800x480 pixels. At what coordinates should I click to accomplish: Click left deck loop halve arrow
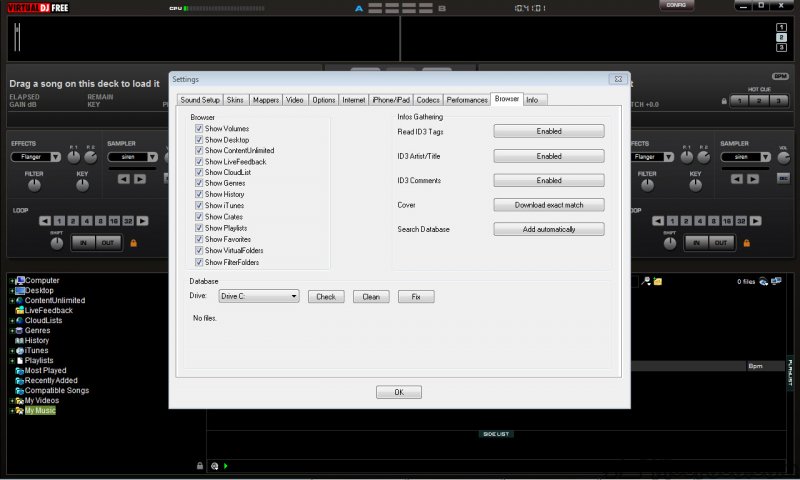pos(45,221)
